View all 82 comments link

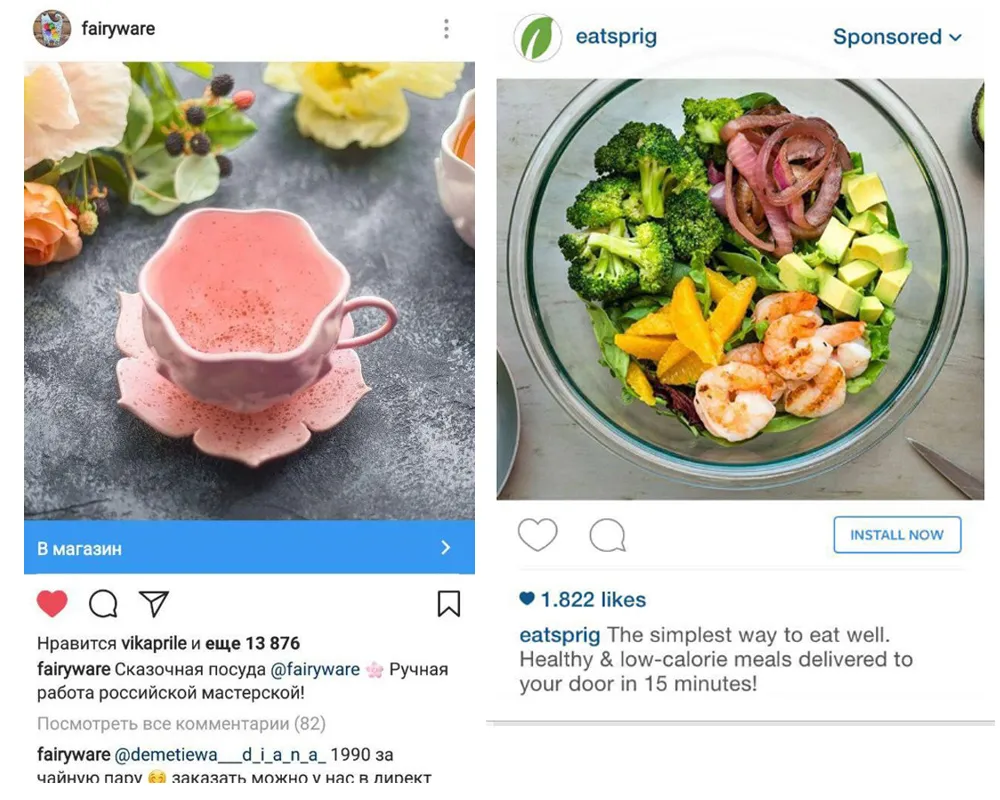click(x=181, y=723)
